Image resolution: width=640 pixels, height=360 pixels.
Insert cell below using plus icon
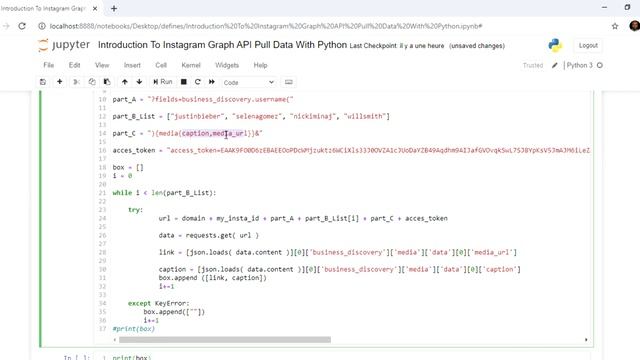point(60,82)
